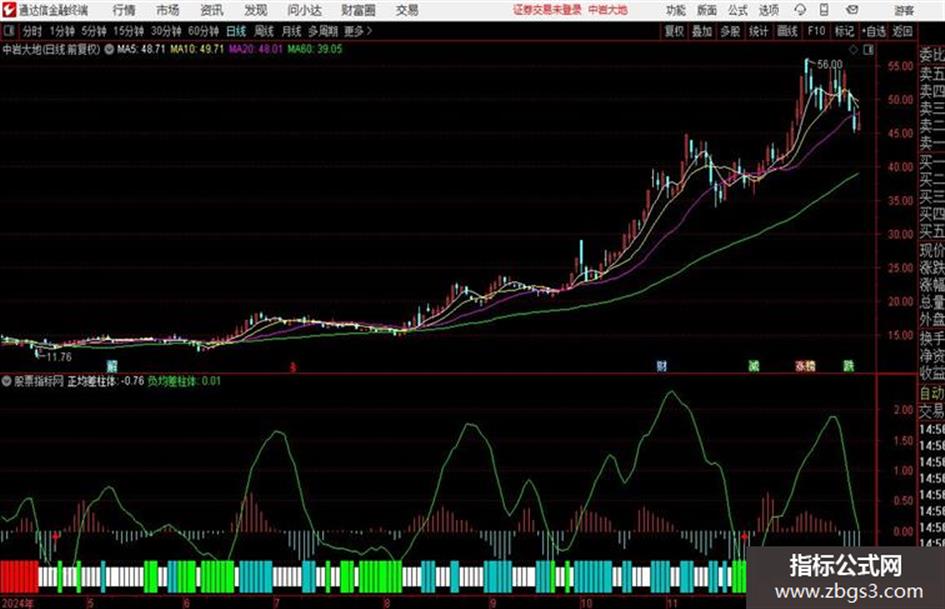
Task: Switch to 周线 weekly chart
Action: pyautogui.click(x=264, y=31)
